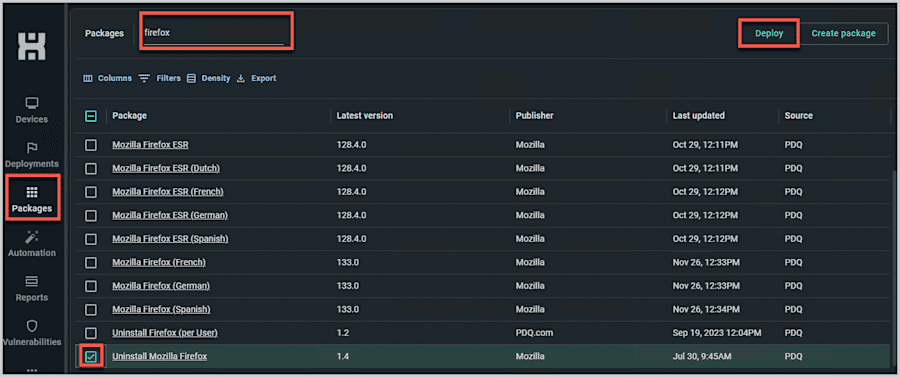Open the Uninstall Mozilla Firefox link
The height and width of the screenshot is (377, 900).
click(x=160, y=356)
